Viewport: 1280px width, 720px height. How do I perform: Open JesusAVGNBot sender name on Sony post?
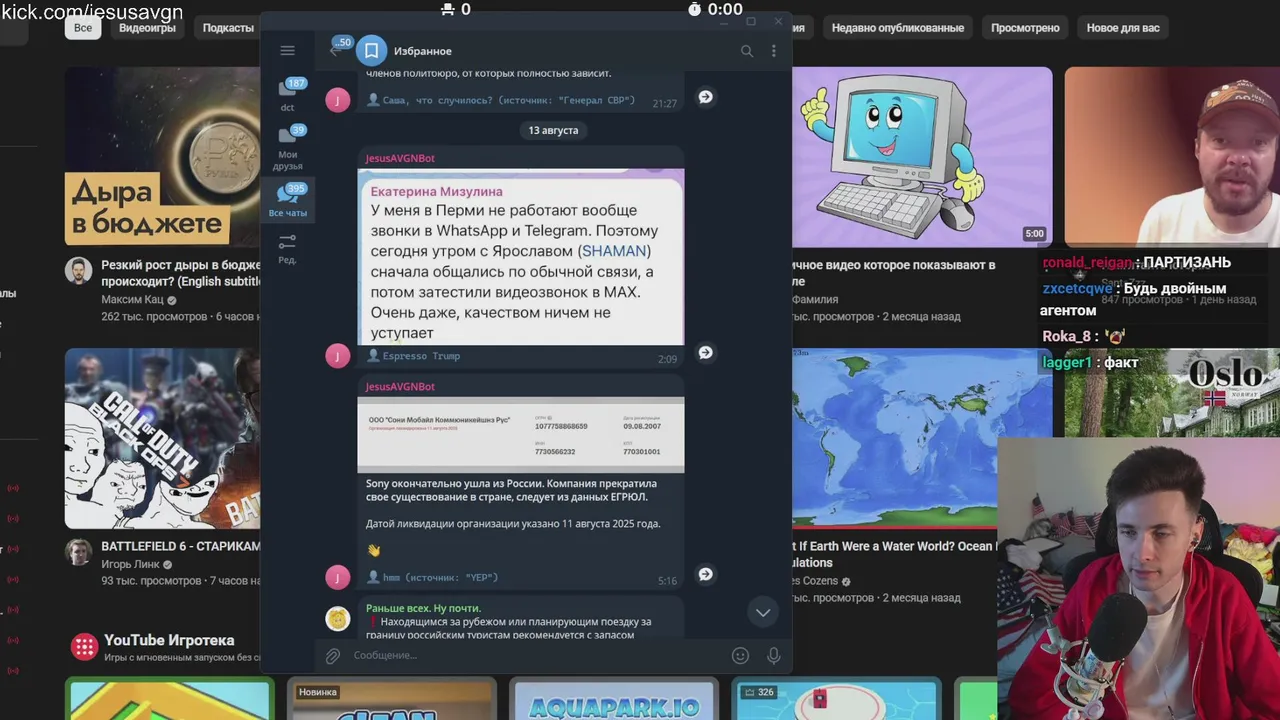[x=400, y=386]
